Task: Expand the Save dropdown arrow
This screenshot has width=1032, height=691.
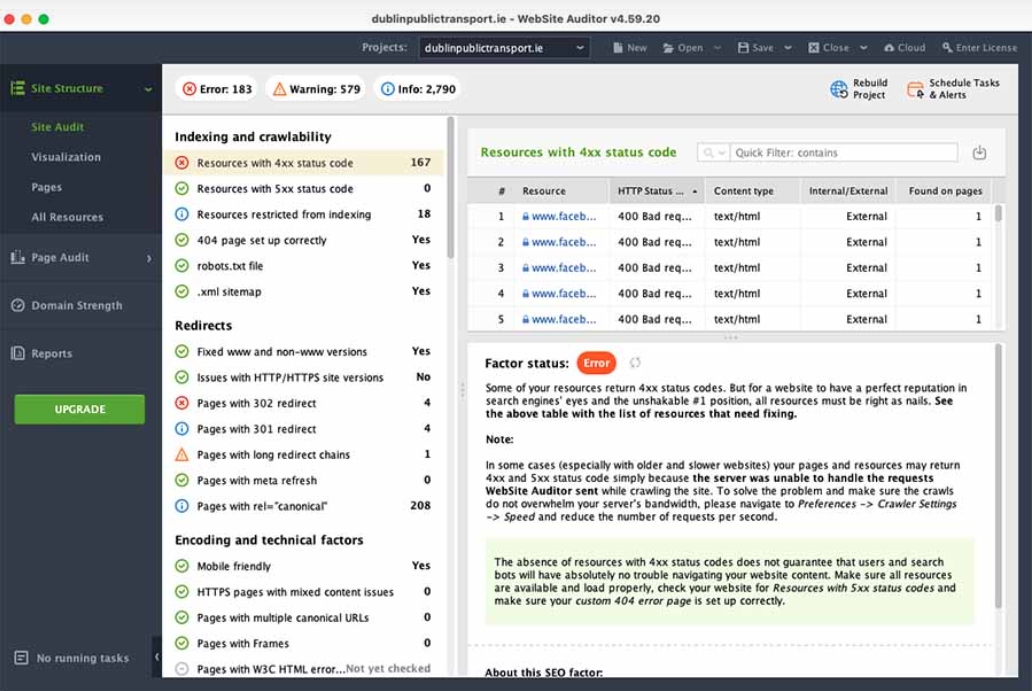Action: (786, 46)
